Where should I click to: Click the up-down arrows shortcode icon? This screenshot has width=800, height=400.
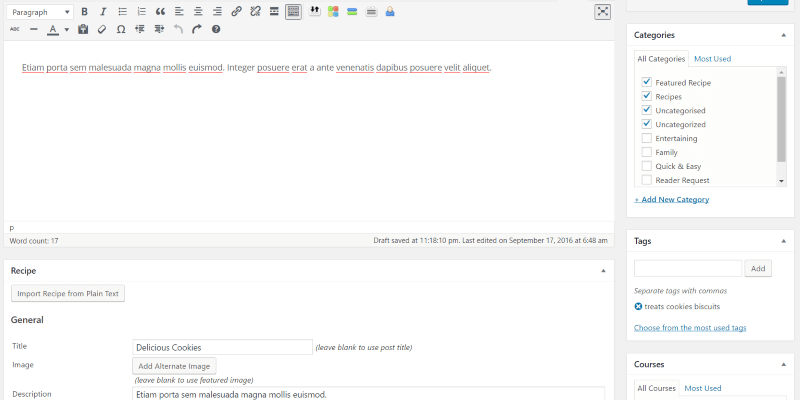point(315,11)
